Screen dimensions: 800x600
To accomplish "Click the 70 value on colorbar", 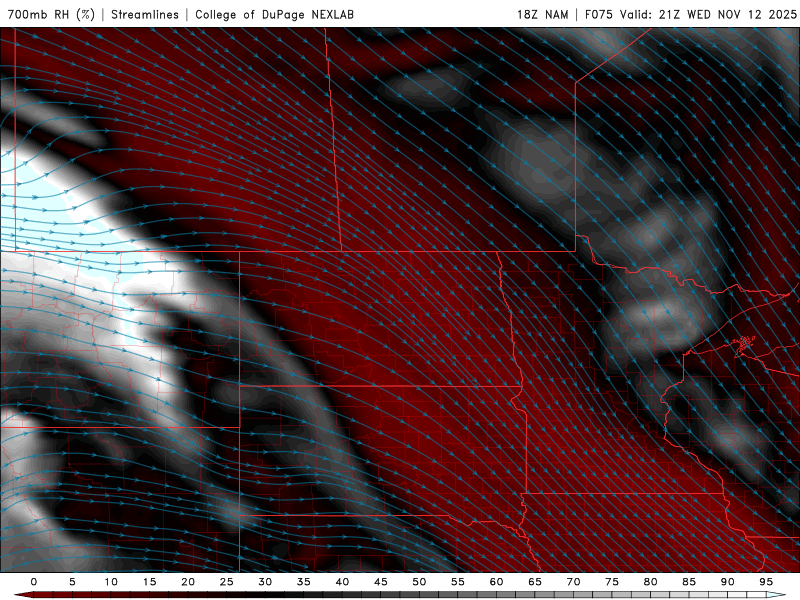I will click(x=573, y=582).
